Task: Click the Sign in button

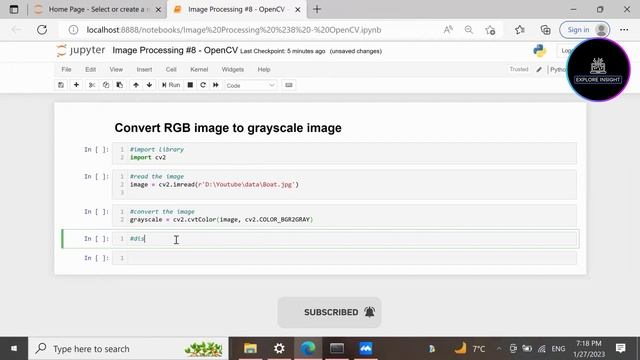Action: pos(584,29)
